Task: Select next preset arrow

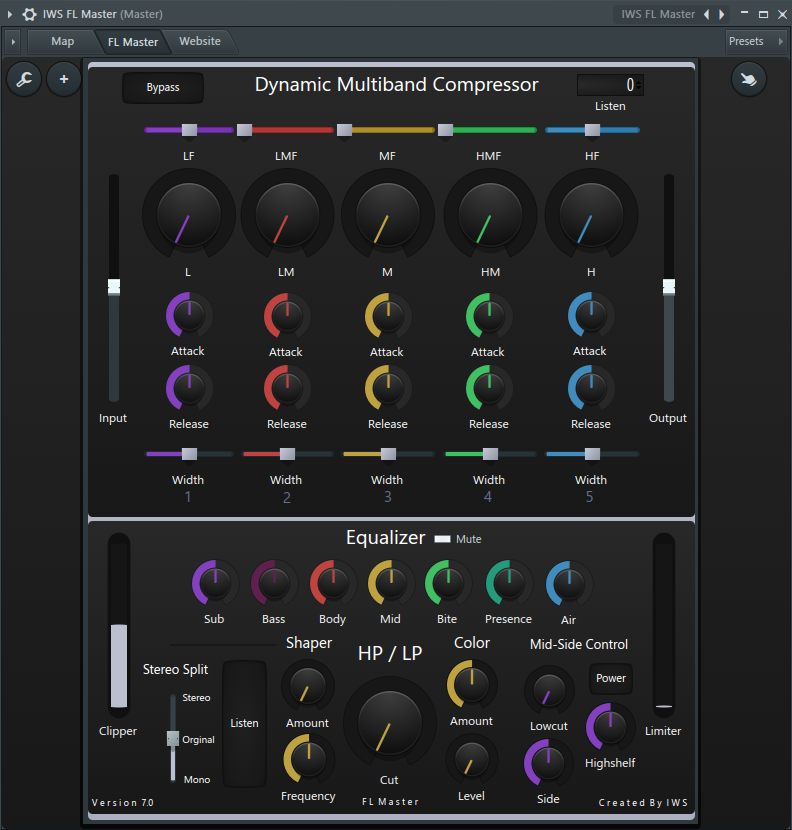Action: 721,14
